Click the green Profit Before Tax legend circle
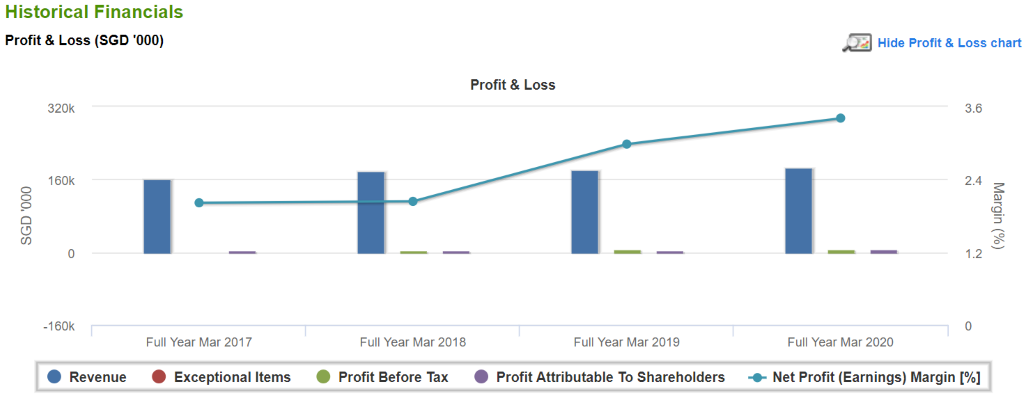Screen dimensions: 1024x396 pos(323,377)
